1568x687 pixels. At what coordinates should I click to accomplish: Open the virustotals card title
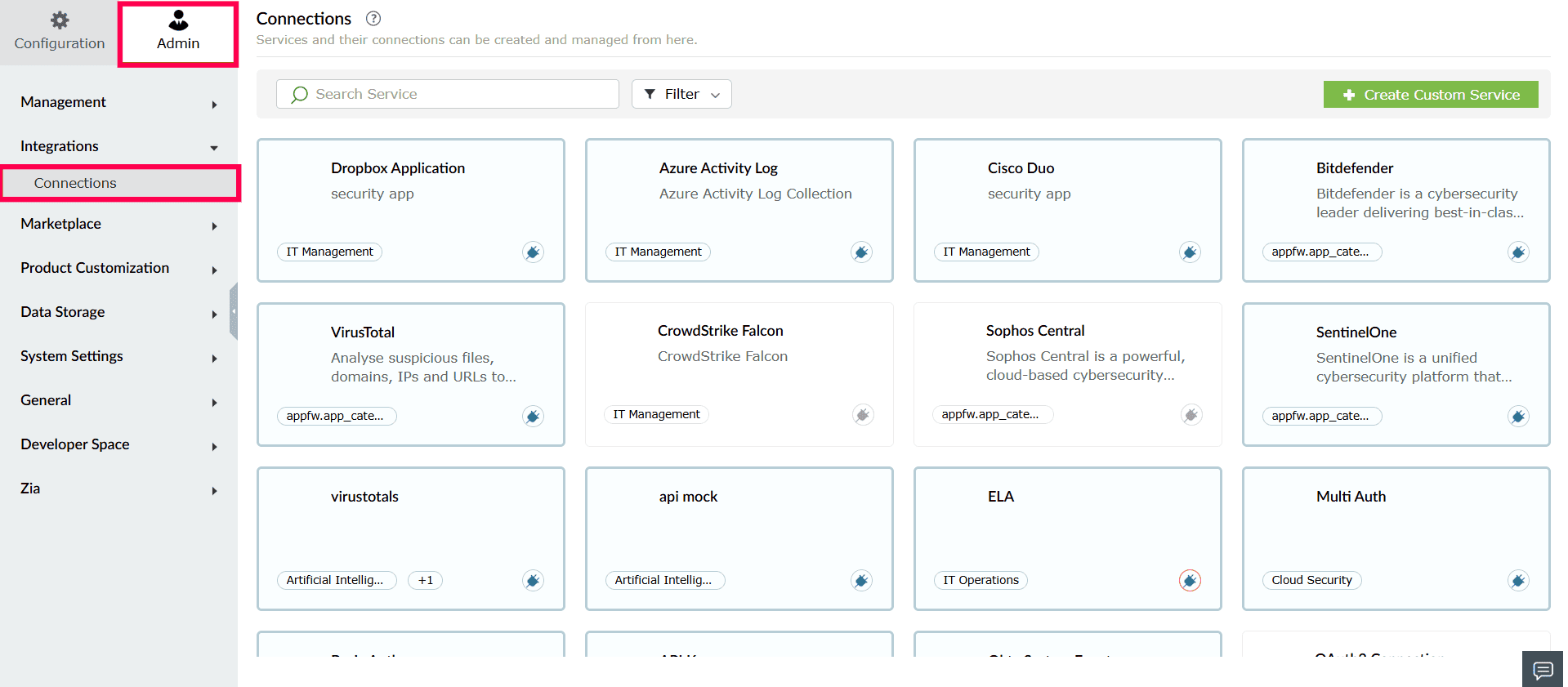[x=364, y=497]
